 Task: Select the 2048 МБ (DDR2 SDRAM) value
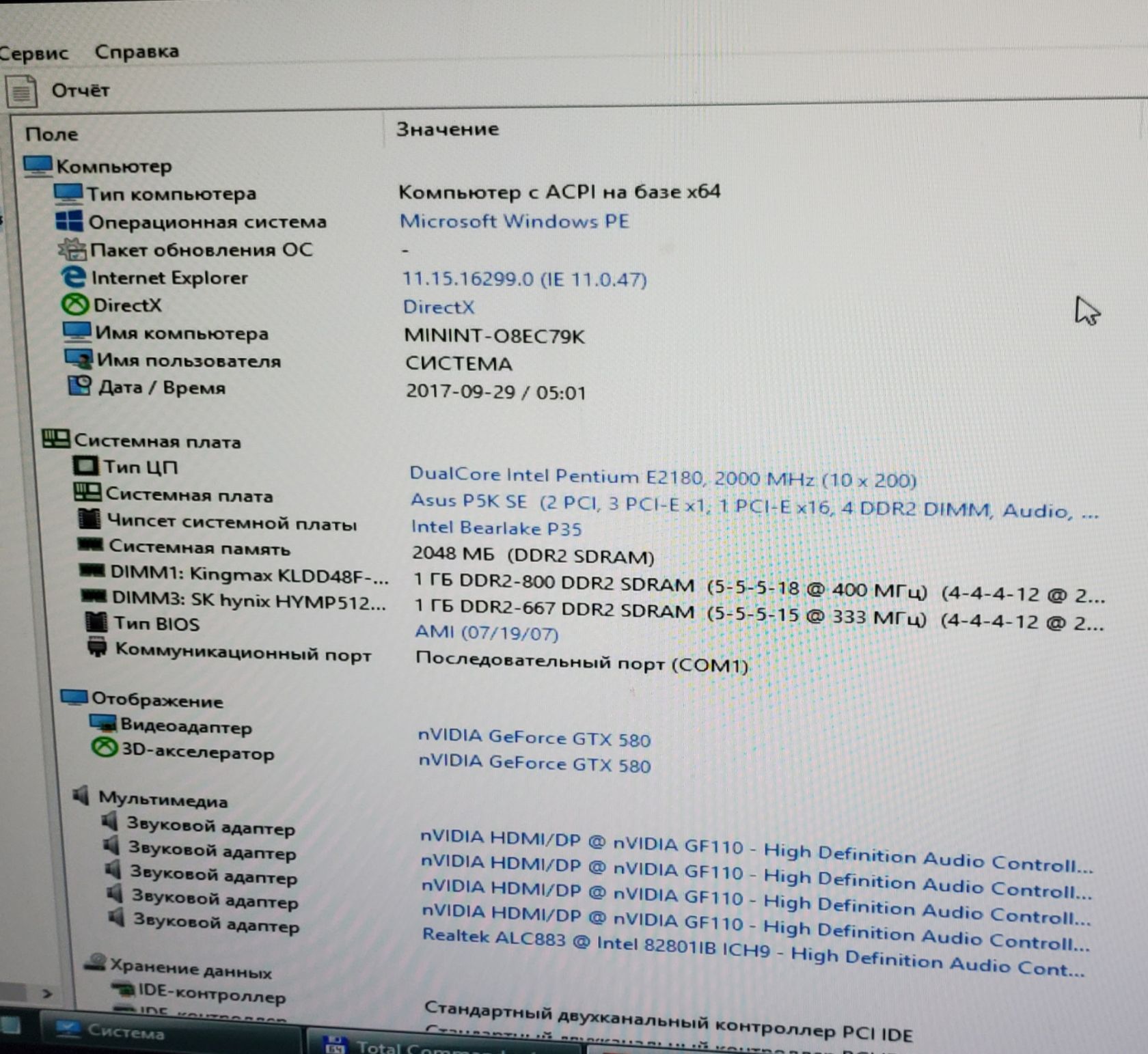(x=533, y=555)
